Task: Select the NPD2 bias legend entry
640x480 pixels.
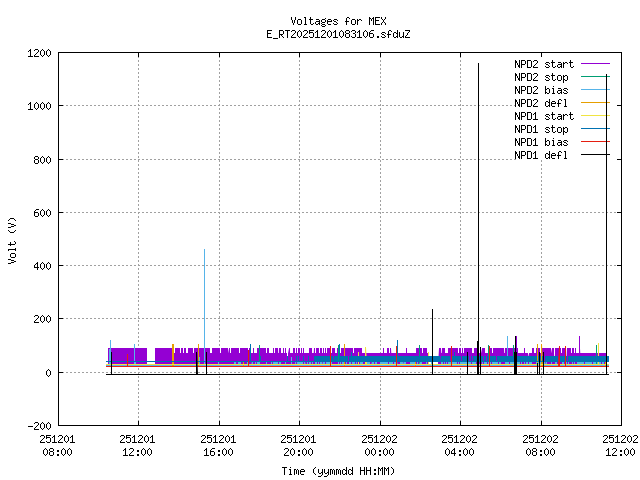Action: click(541, 90)
